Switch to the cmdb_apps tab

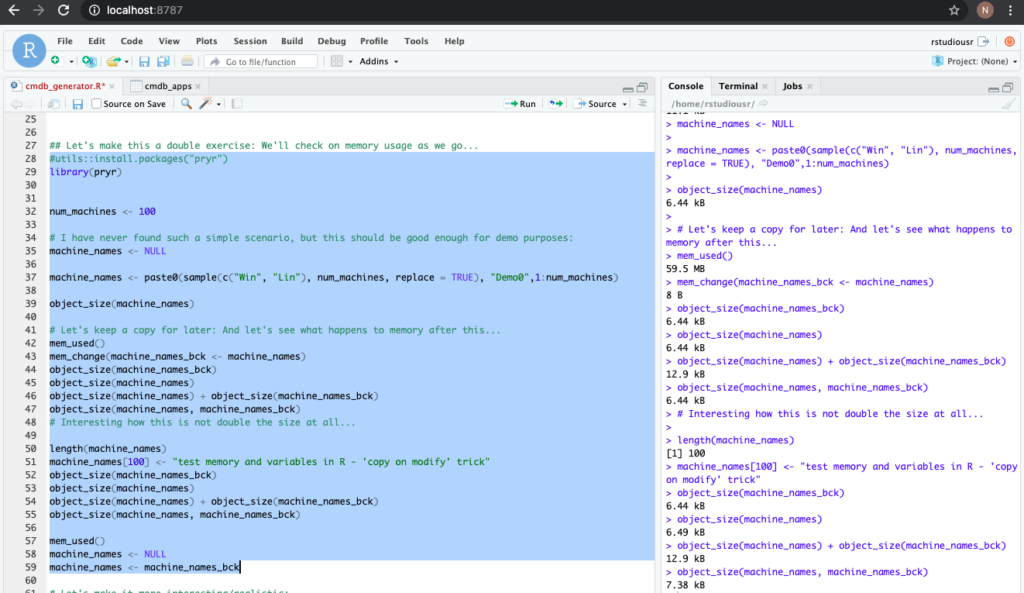coord(168,86)
